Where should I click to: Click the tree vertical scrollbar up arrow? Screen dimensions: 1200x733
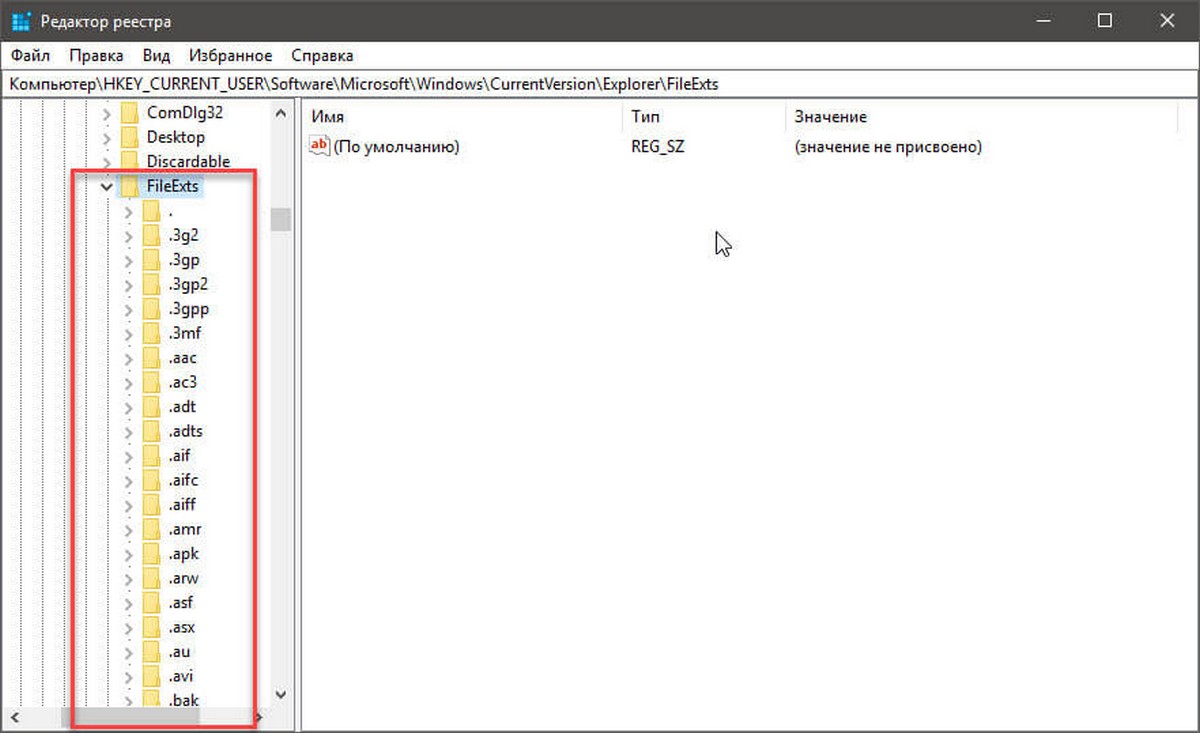pyautogui.click(x=280, y=113)
